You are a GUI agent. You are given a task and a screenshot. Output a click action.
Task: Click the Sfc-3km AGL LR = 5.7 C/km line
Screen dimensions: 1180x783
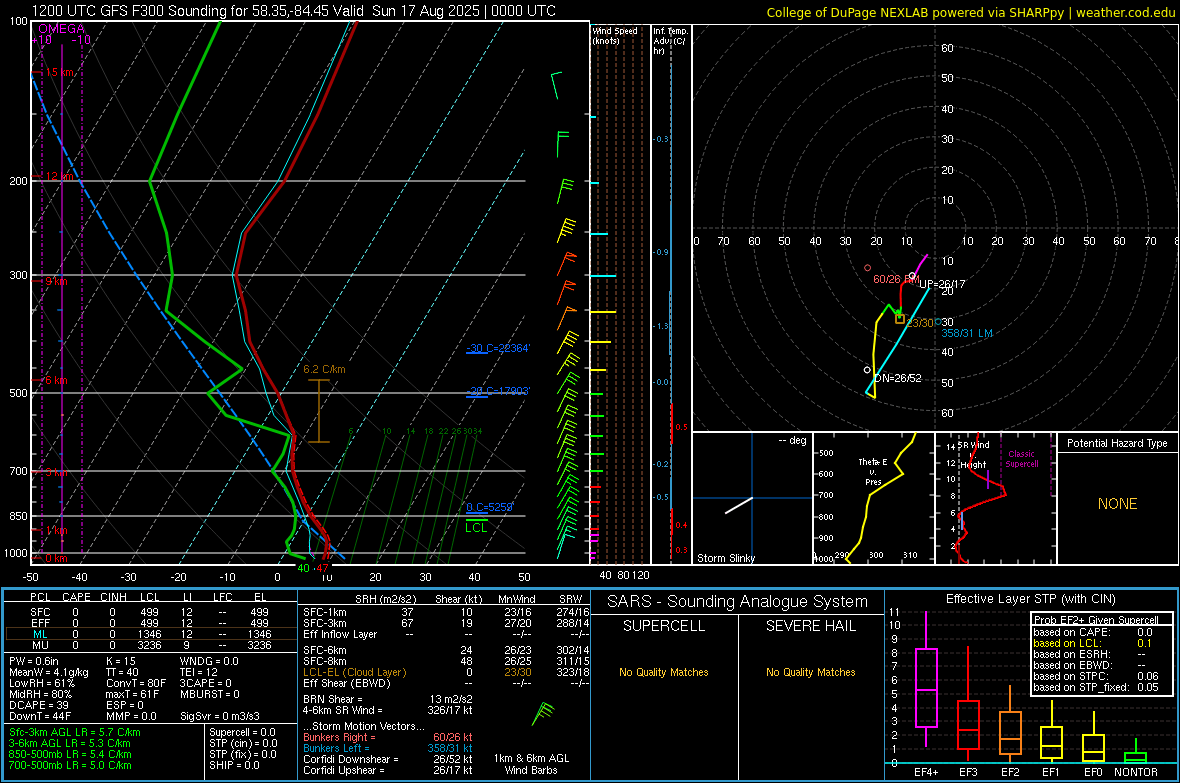(75, 732)
